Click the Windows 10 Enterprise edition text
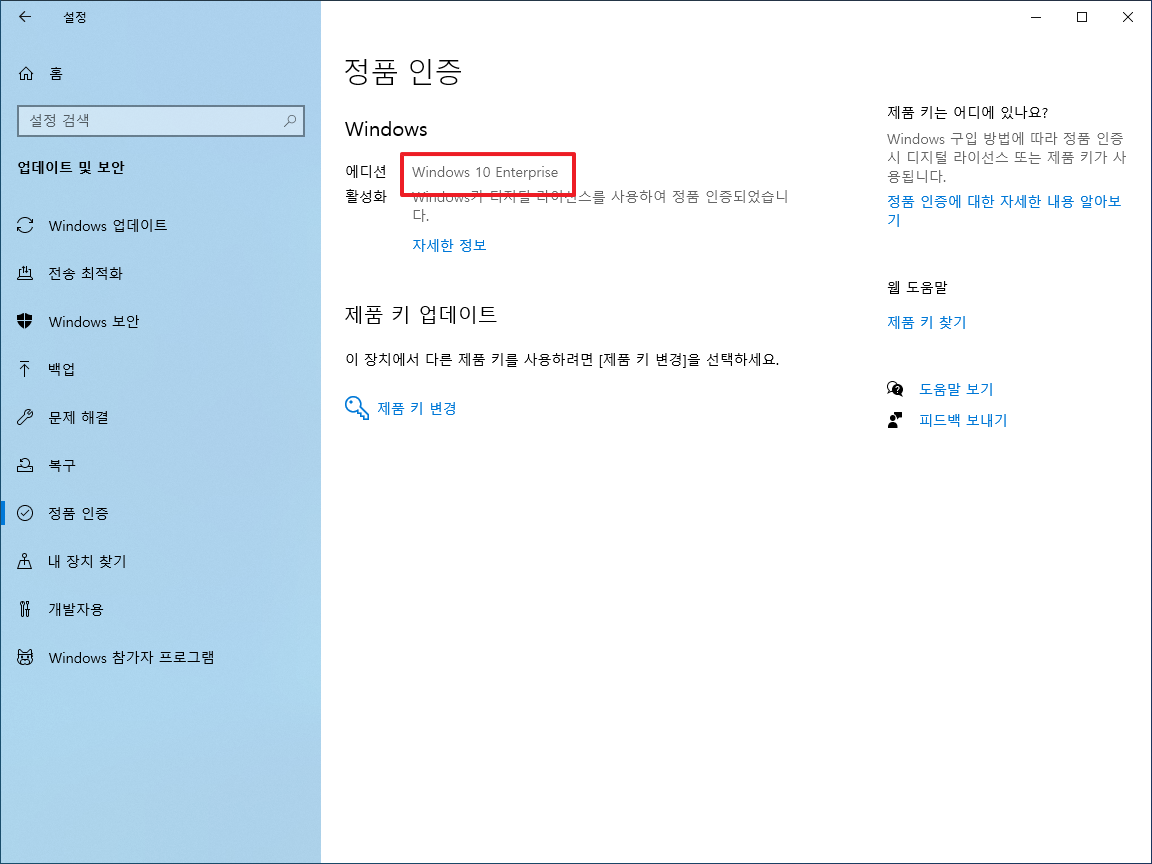This screenshot has width=1152, height=864. 485,172
